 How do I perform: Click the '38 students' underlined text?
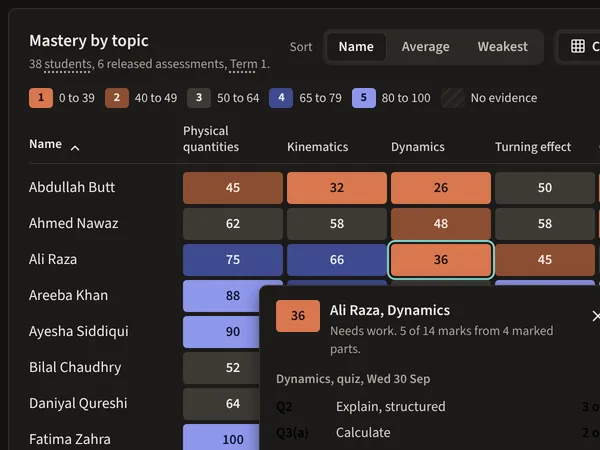click(x=60, y=64)
